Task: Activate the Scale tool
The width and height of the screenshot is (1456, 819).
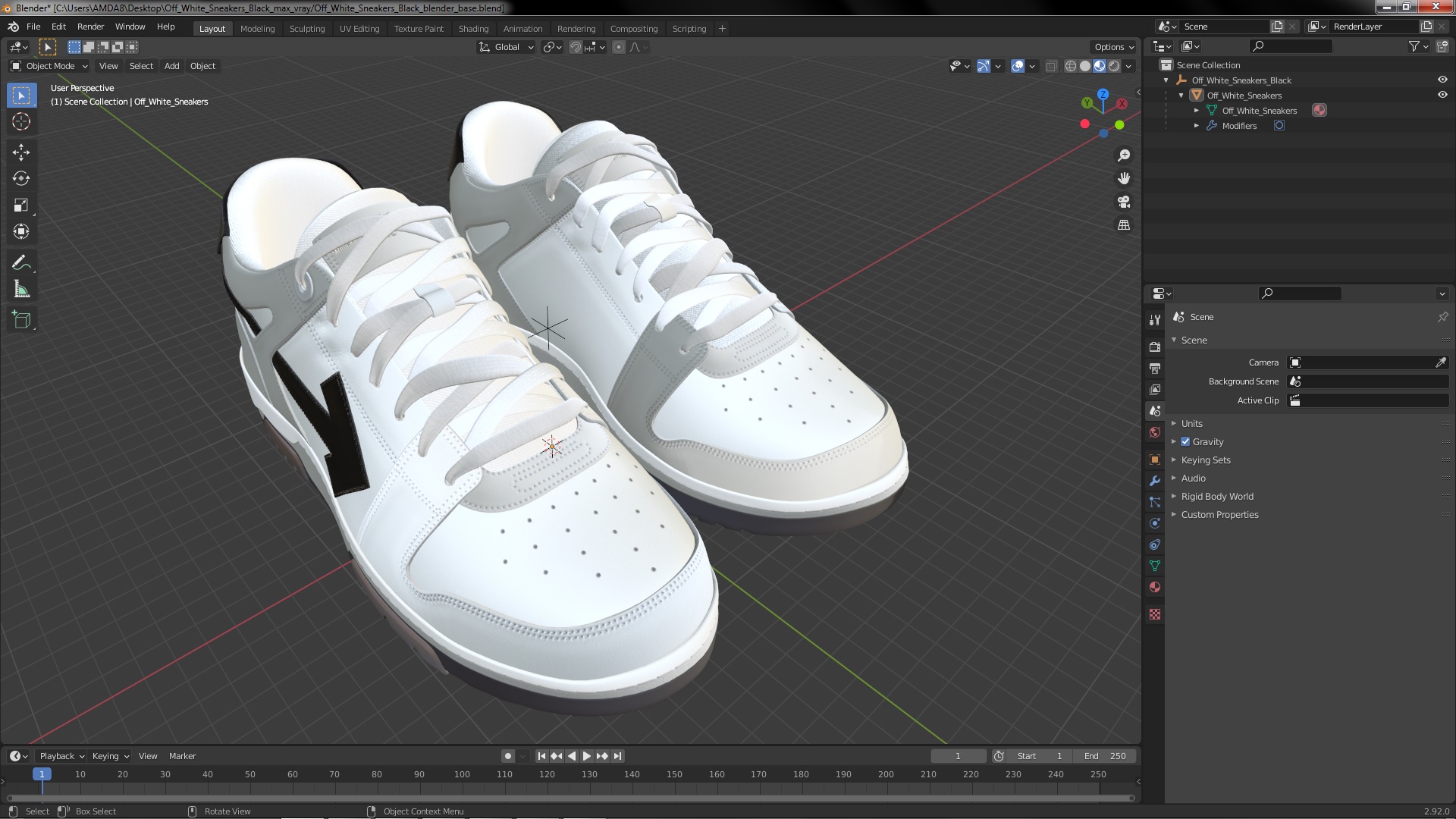Action: [21, 206]
